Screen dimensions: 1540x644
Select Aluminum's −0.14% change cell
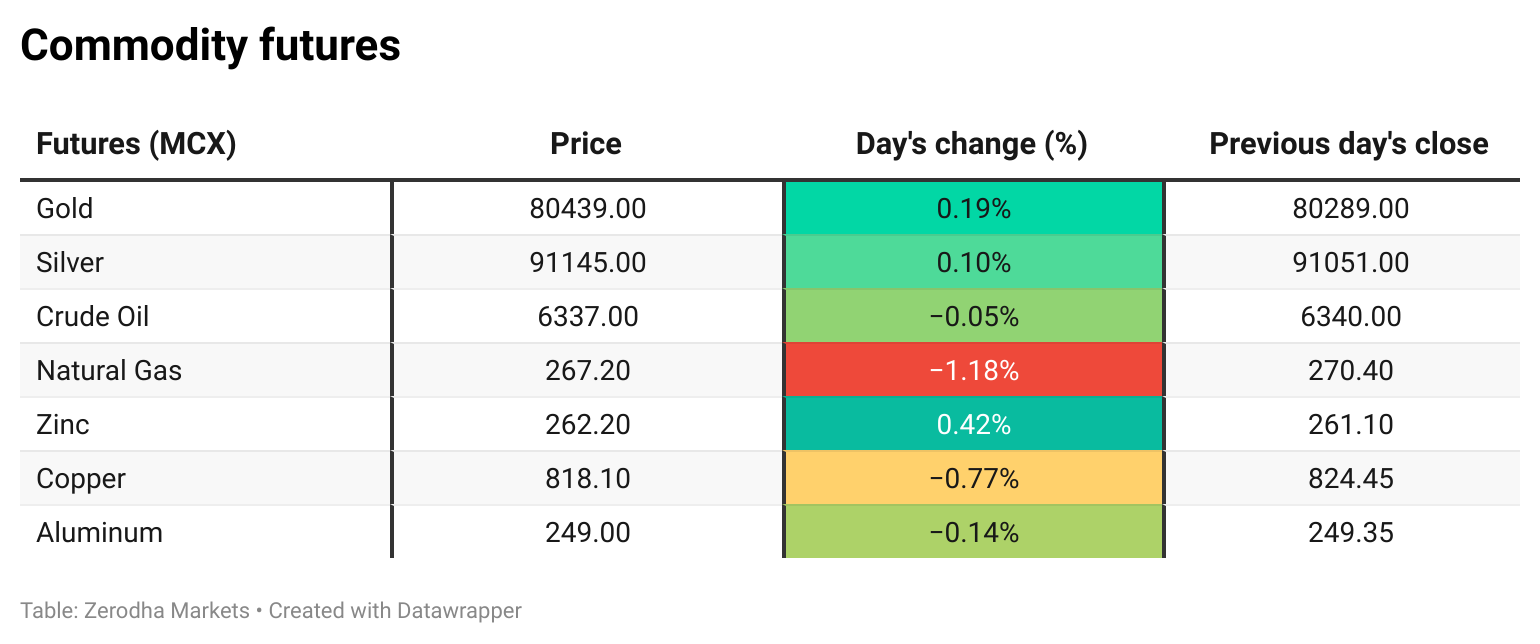pyautogui.click(x=974, y=532)
